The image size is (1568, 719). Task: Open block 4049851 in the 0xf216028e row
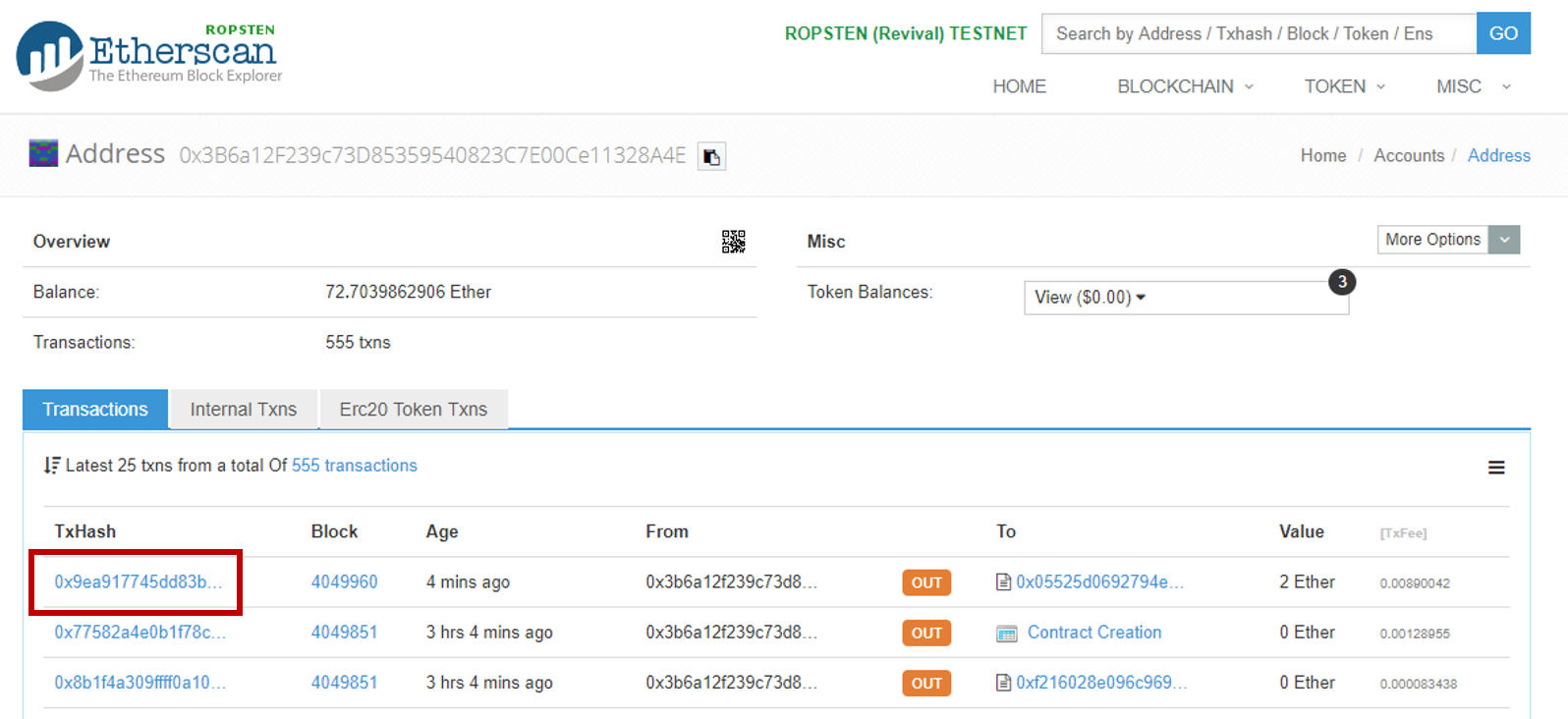tap(344, 683)
